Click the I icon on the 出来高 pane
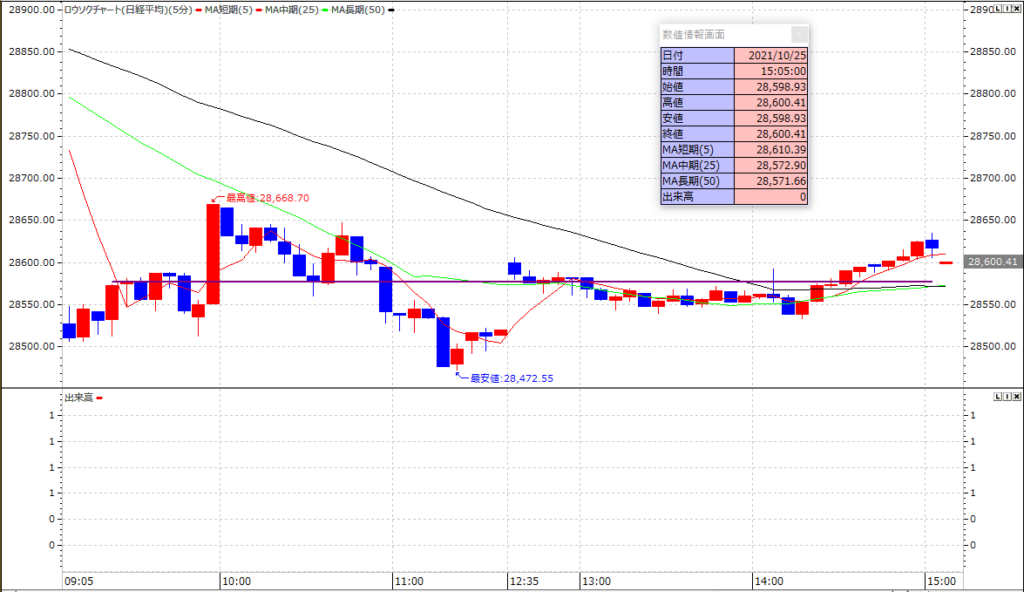Screen dimensions: 1024x592 pyautogui.click(x=1007, y=397)
